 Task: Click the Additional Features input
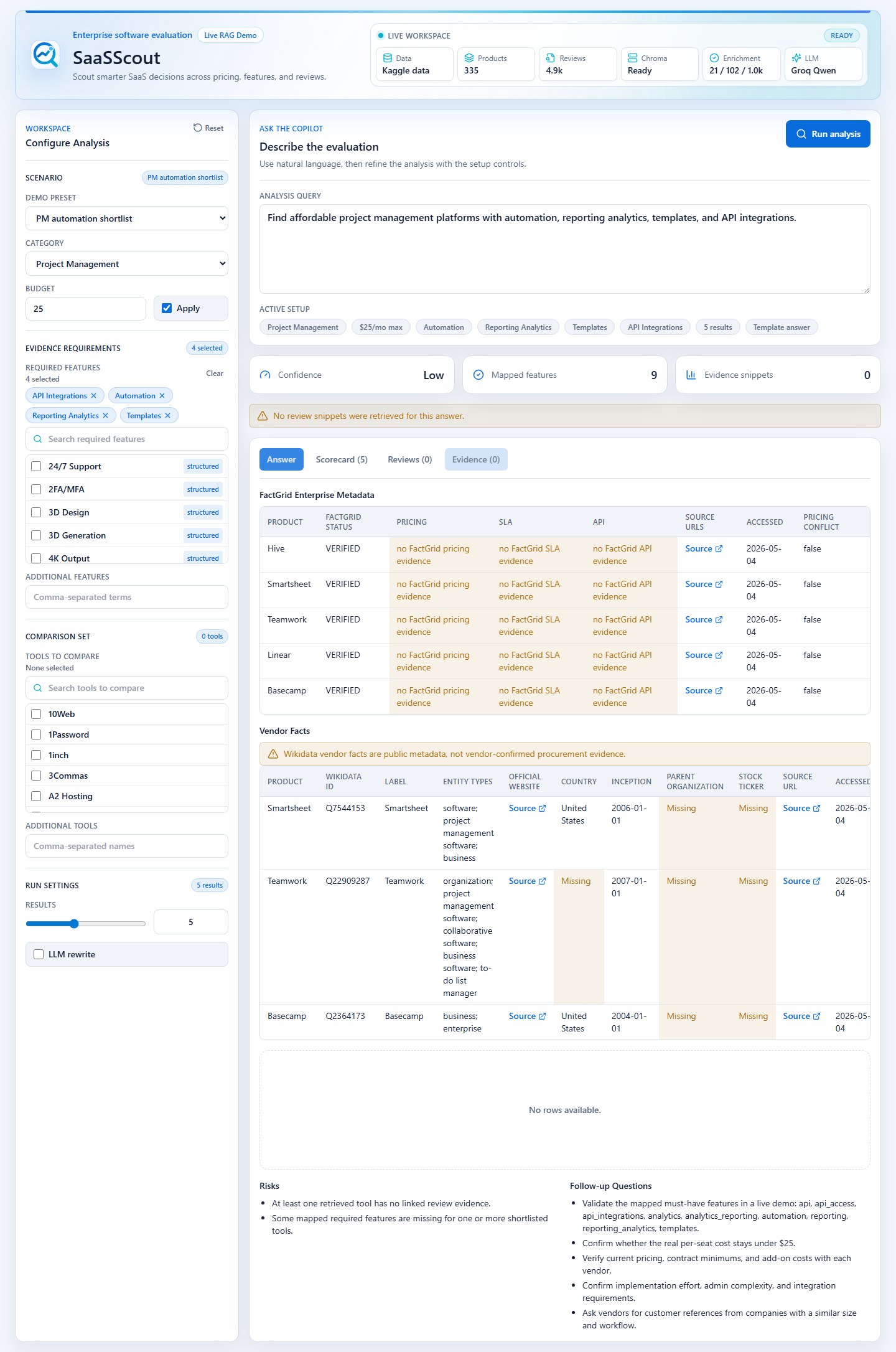[127, 597]
